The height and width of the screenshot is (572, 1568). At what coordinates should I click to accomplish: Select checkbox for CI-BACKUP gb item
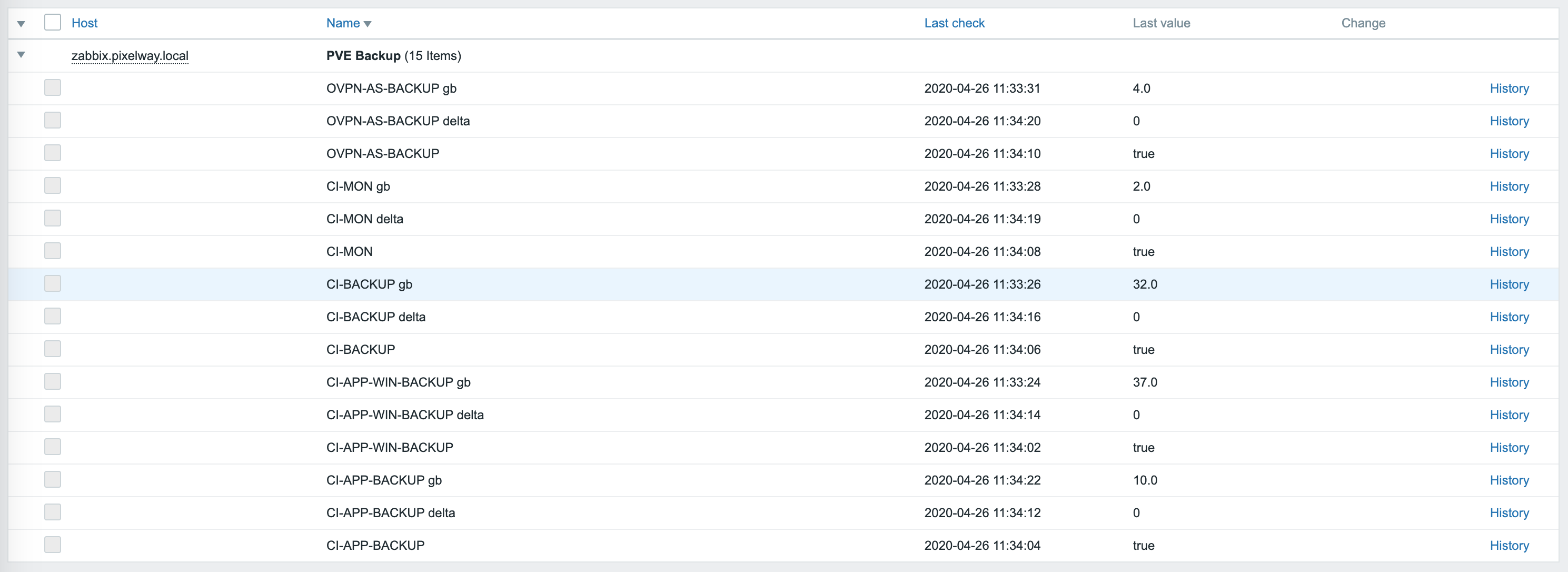53,284
